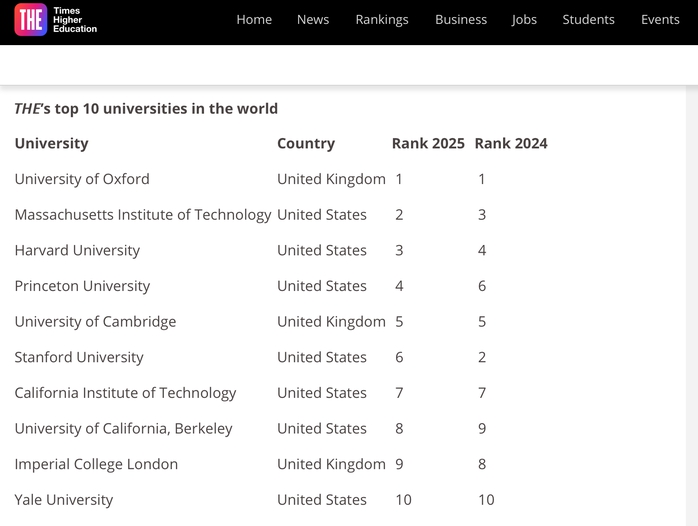Open Princeton University entry
The height and width of the screenshot is (526, 698).
pyautogui.click(x=82, y=286)
